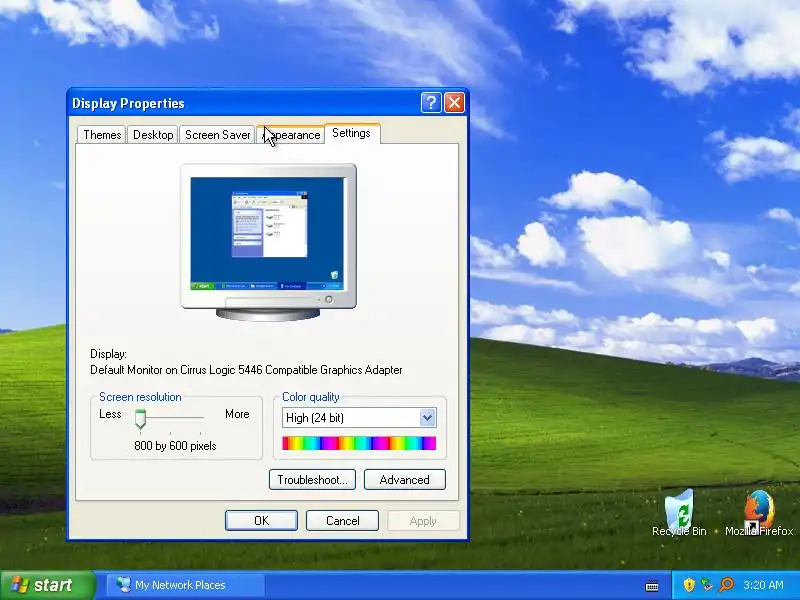Click the orange magnifier tray icon

point(726,585)
